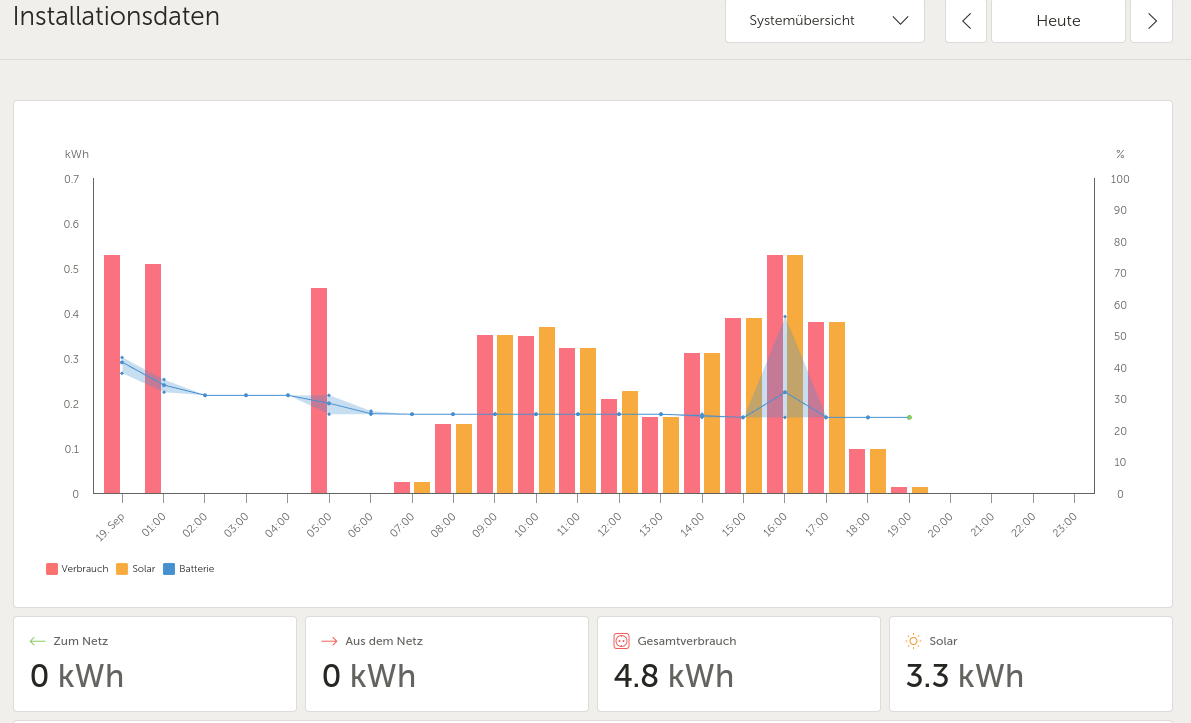Open the Systemübersicht dropdown
Screen dimensions: 1191x723
(824, 21)
